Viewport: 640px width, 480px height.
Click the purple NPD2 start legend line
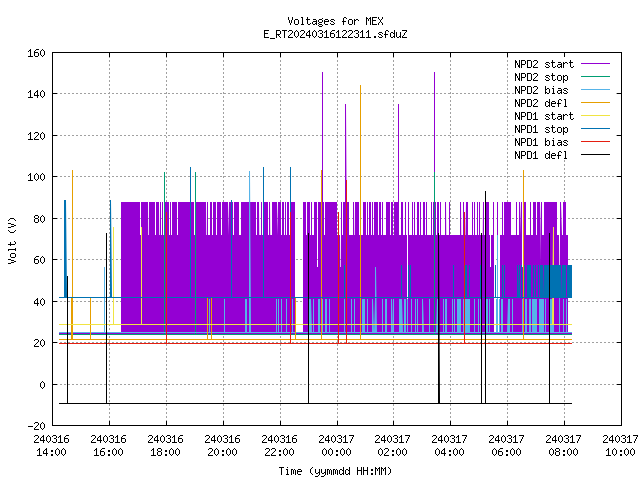click(595, 64)
